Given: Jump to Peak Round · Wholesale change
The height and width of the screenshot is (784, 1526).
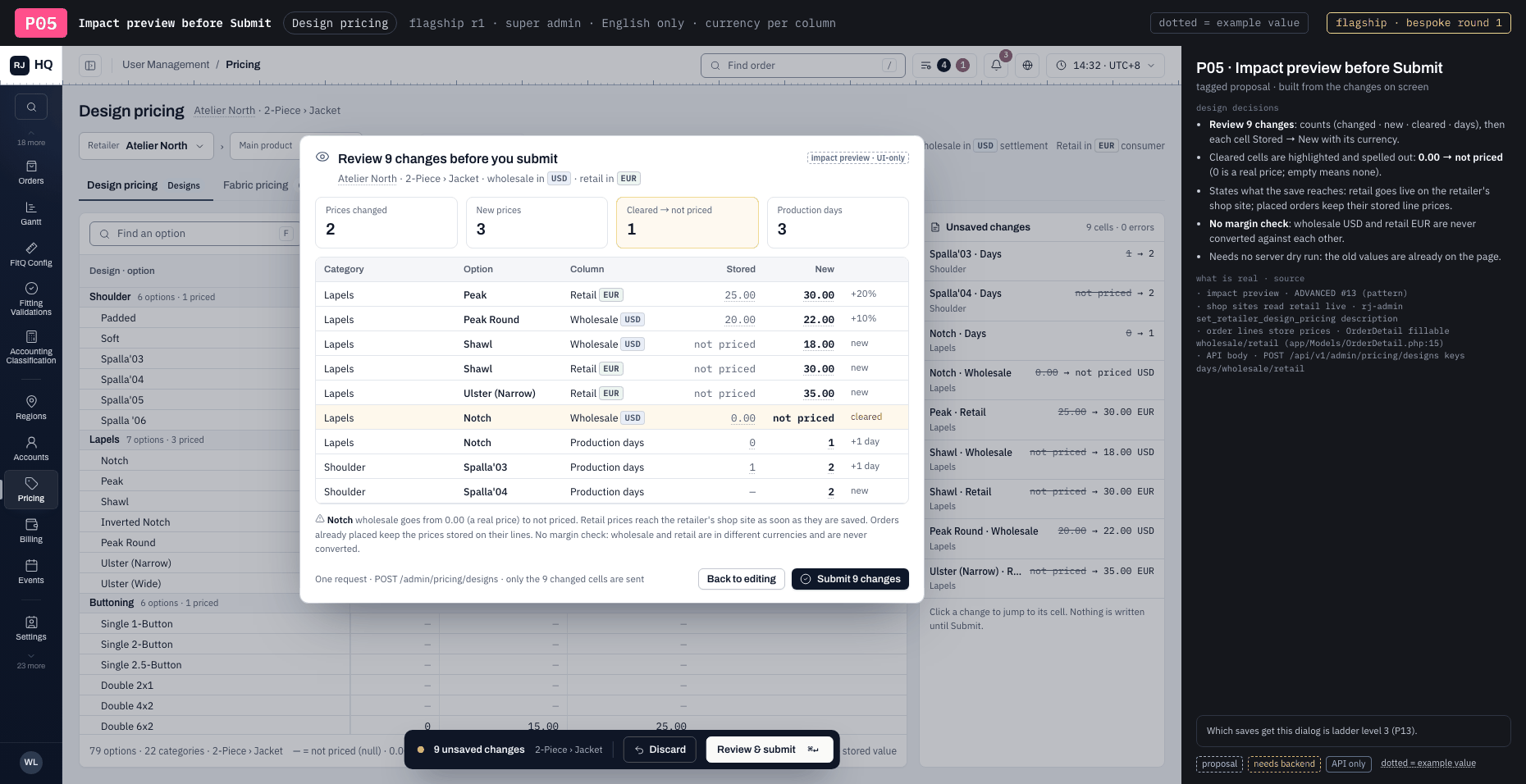Looking at the screenshot, I should coord(1042,538).
